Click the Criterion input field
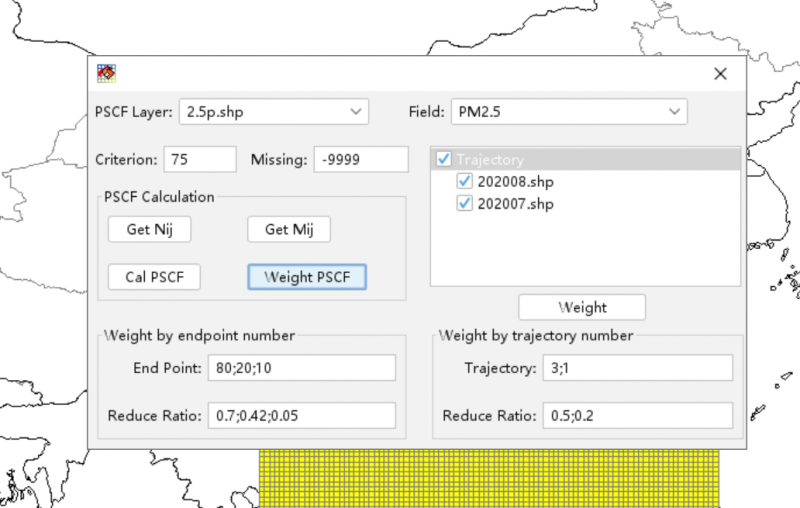This screenshot has height=508, width=800. point(201,159)
